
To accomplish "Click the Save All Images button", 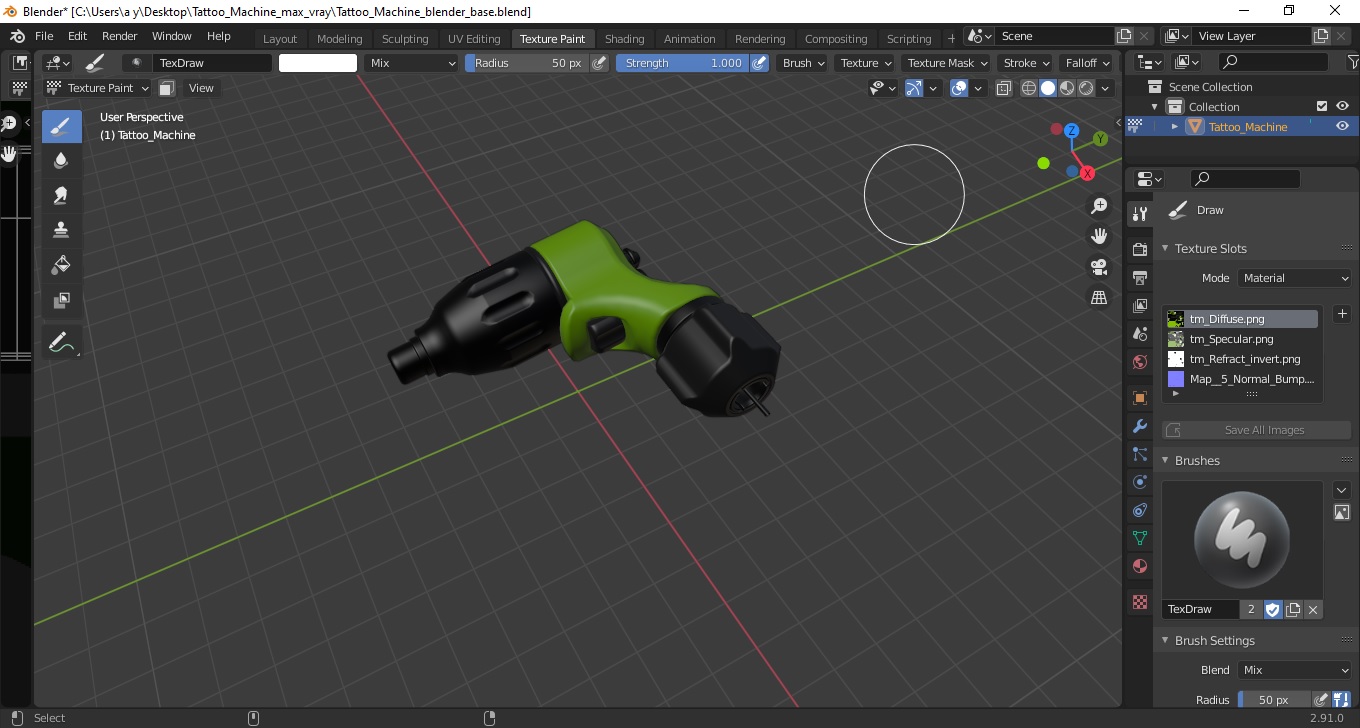I will pos(1257,430).
